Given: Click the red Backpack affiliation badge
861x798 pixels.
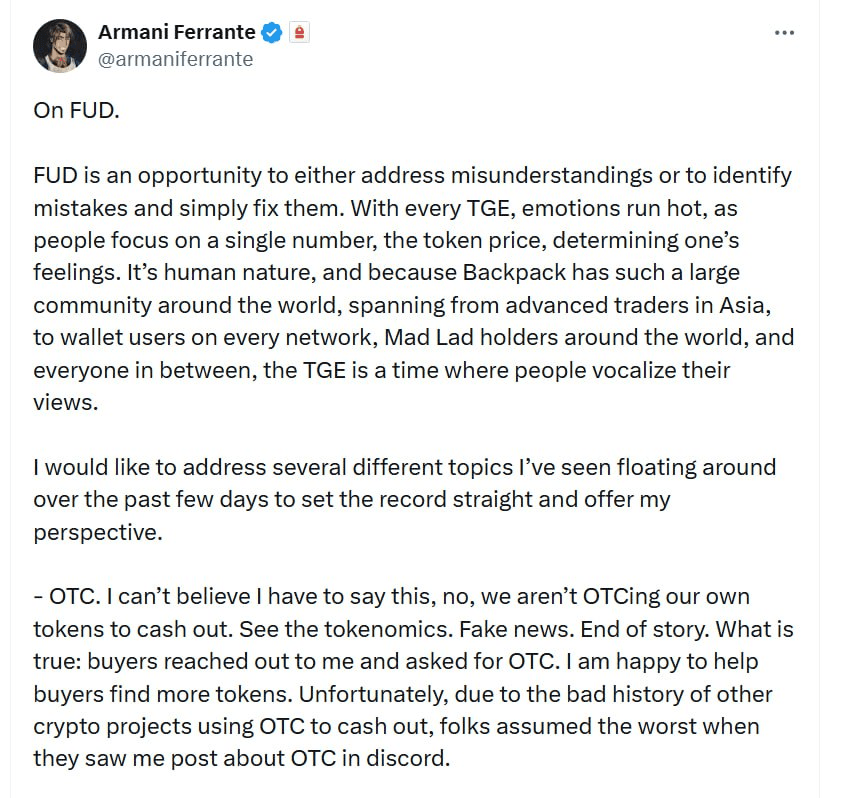Looking at the screenshot, I should pyautogui.click(x=298, y=33).
